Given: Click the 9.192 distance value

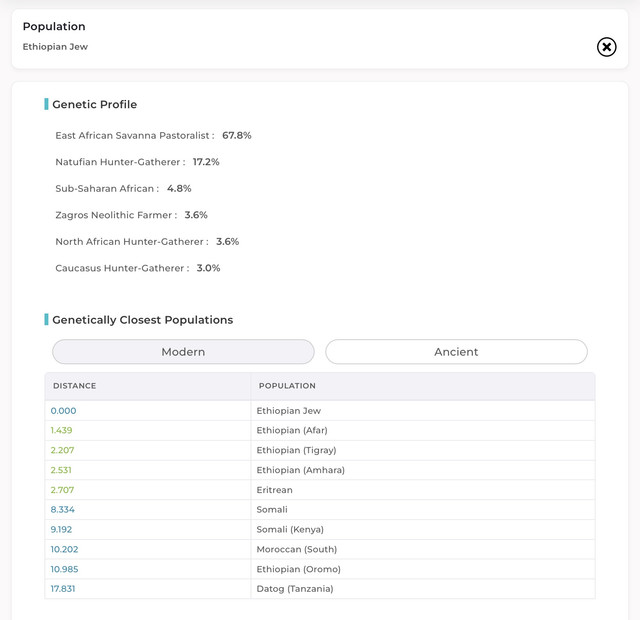Looking at the screenshot, I should pos(61,529).
